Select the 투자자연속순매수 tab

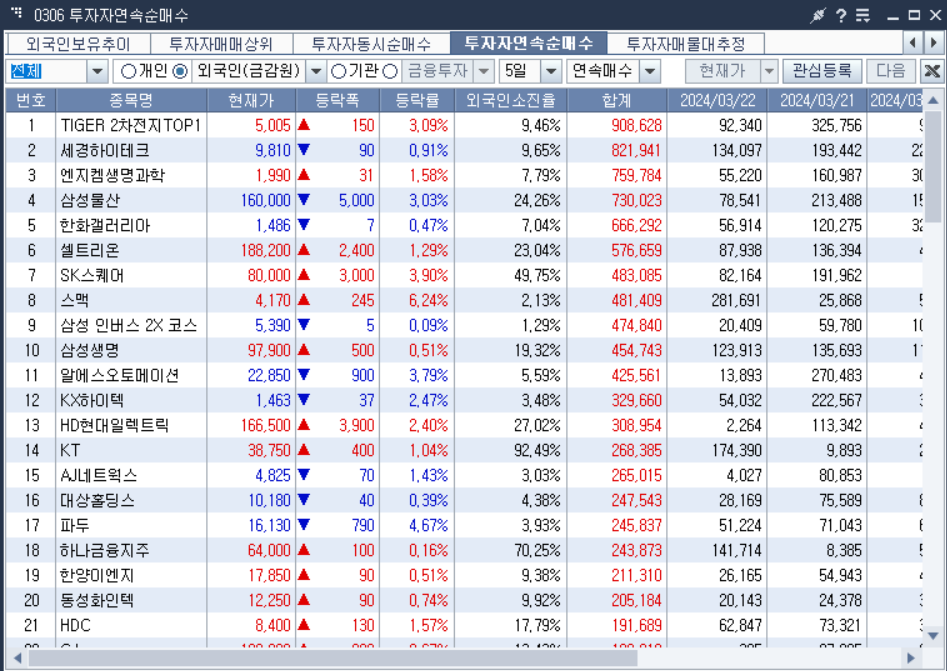pos(528,43)
